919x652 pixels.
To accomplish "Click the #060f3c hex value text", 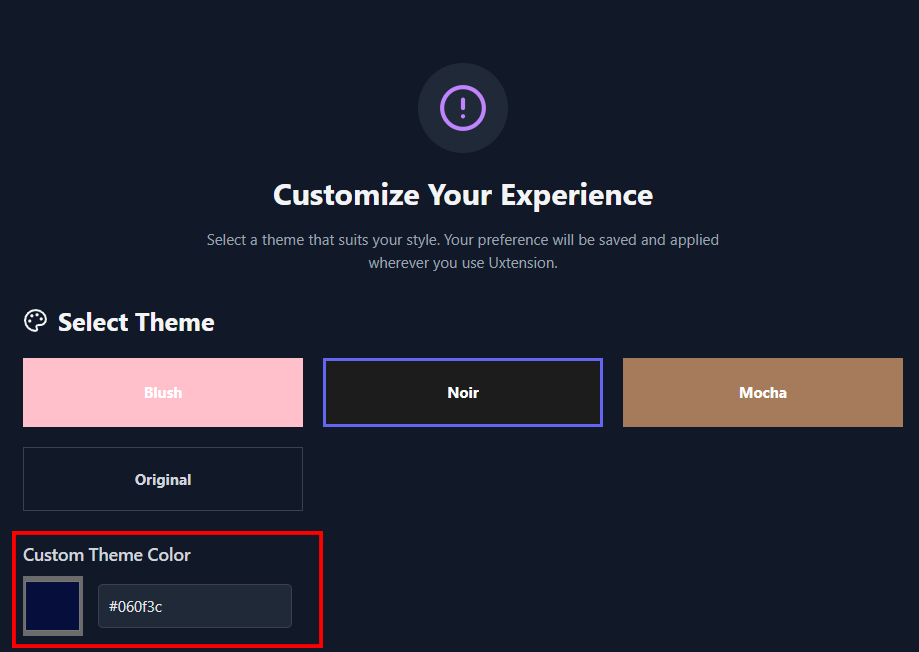I will click(x=135, y=606).
